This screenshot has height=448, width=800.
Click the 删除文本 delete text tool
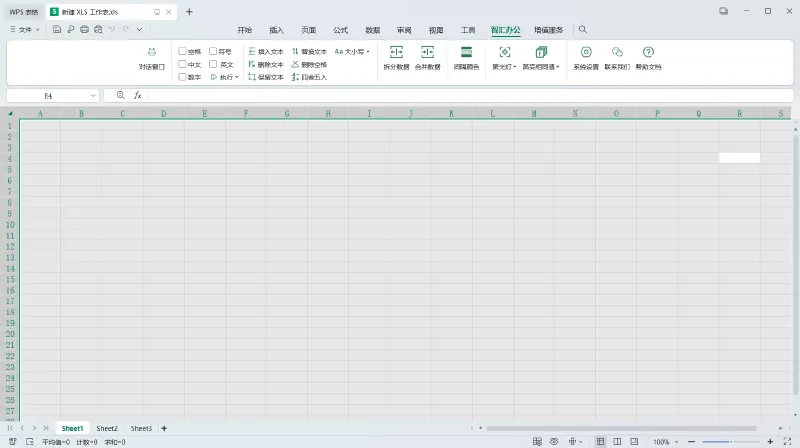(x=265, y=65)
